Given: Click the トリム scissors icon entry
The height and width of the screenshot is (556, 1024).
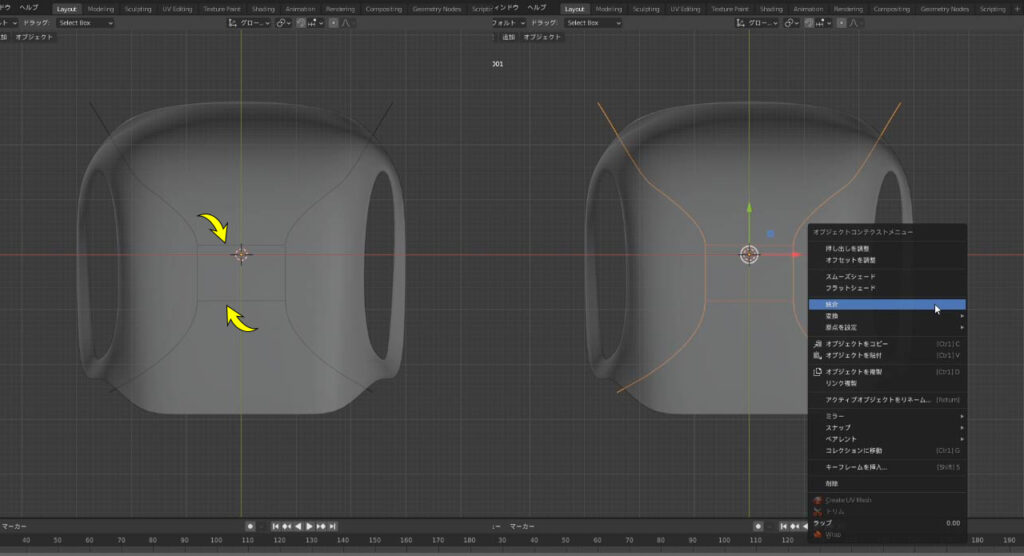Looking at the screenshot, I should [887, 512].
